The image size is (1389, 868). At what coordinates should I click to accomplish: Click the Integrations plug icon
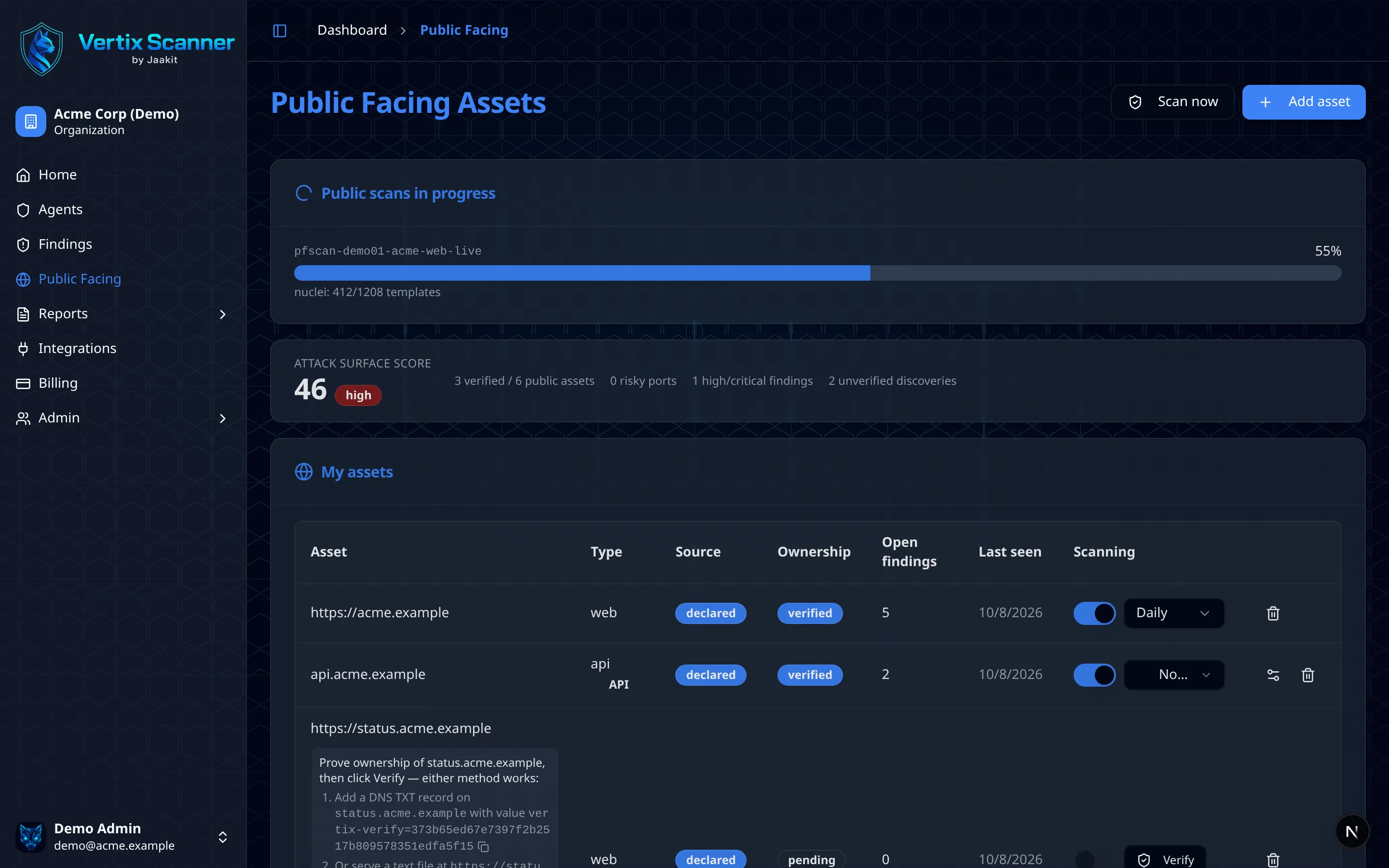(23, 349)
